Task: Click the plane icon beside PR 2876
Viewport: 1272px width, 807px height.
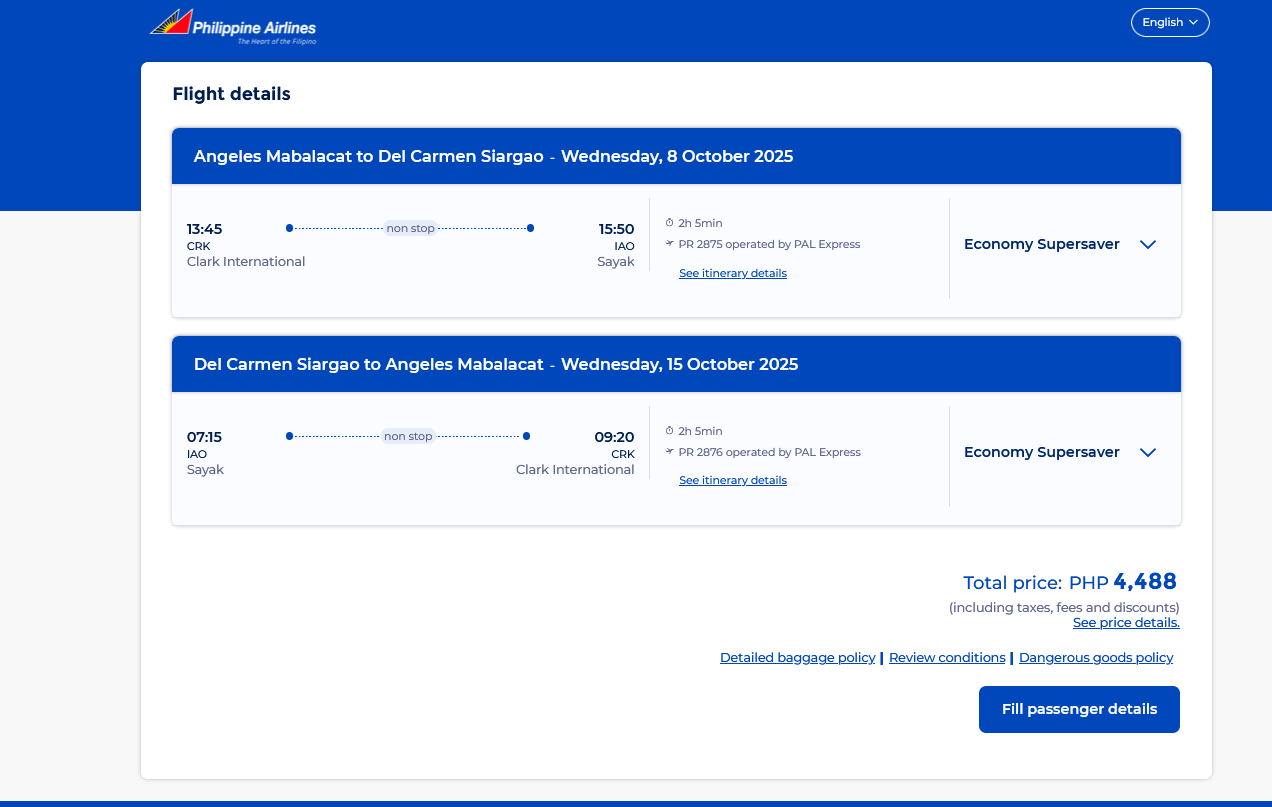Action: click(670, 452)
